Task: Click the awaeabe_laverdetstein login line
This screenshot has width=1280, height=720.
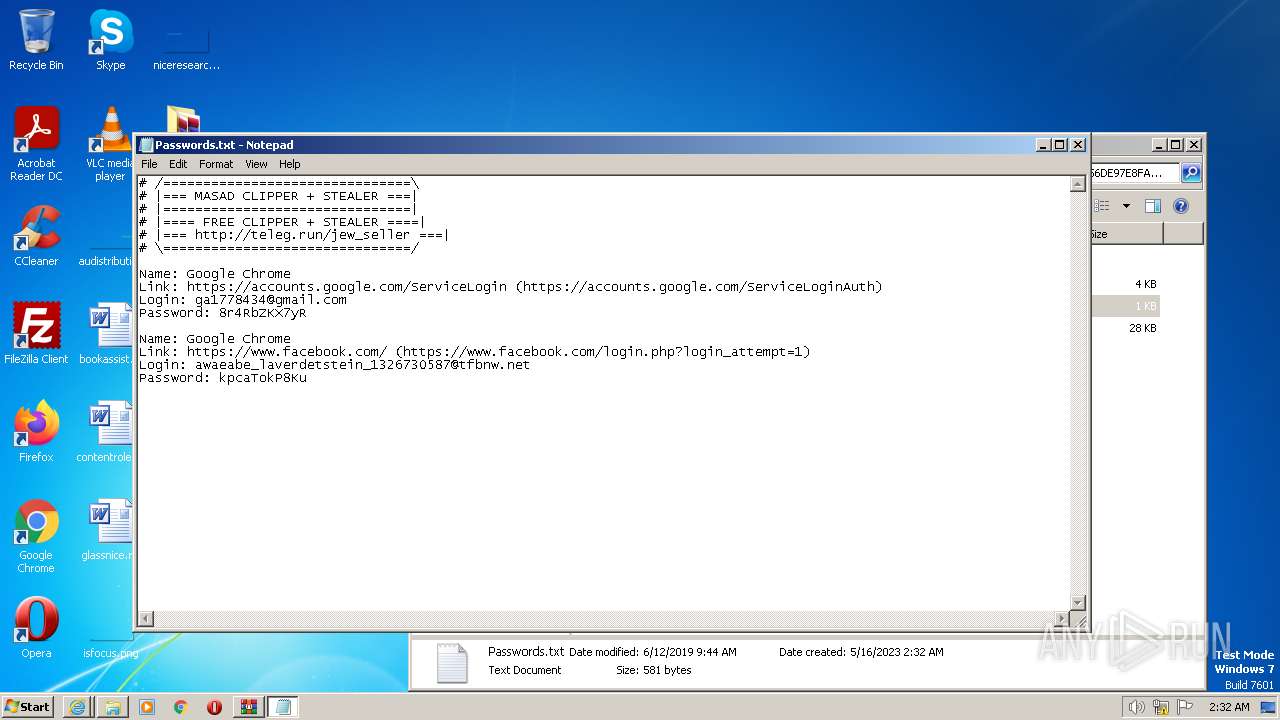Action: tap(335, 365)
